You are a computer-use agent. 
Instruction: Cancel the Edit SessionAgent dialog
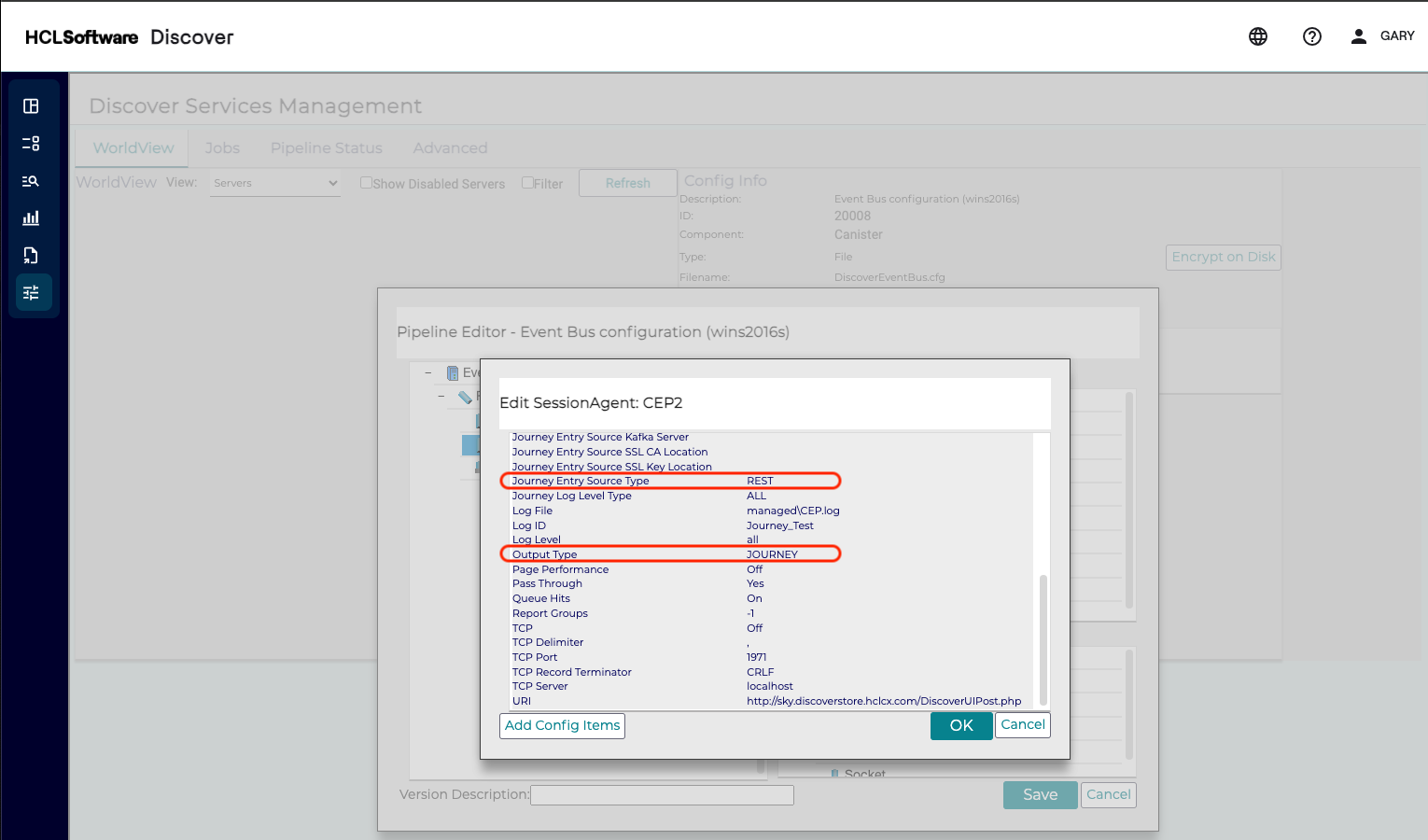[x=1023, y=725]
